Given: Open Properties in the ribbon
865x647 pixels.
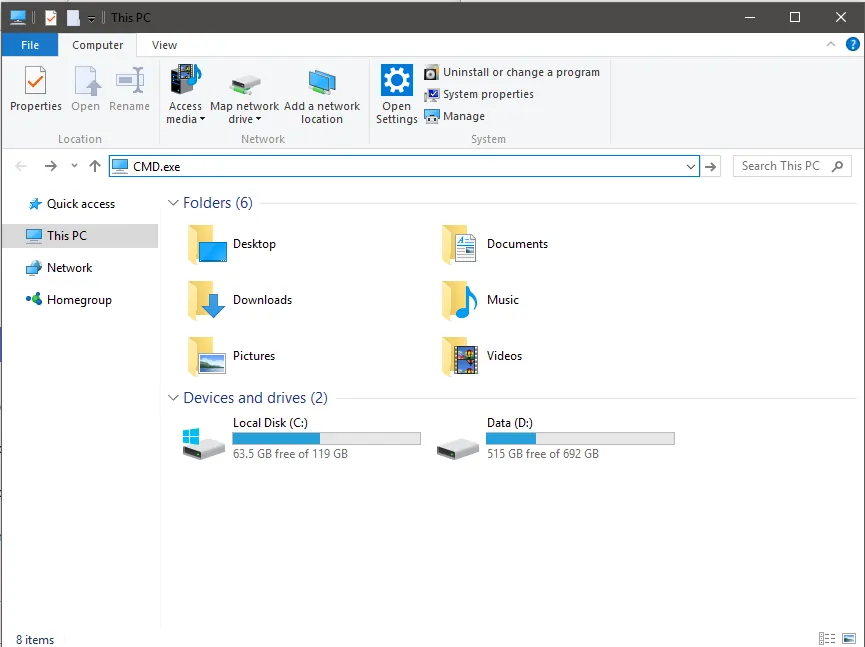Looking at the screenshot, I should coord(36,89).
